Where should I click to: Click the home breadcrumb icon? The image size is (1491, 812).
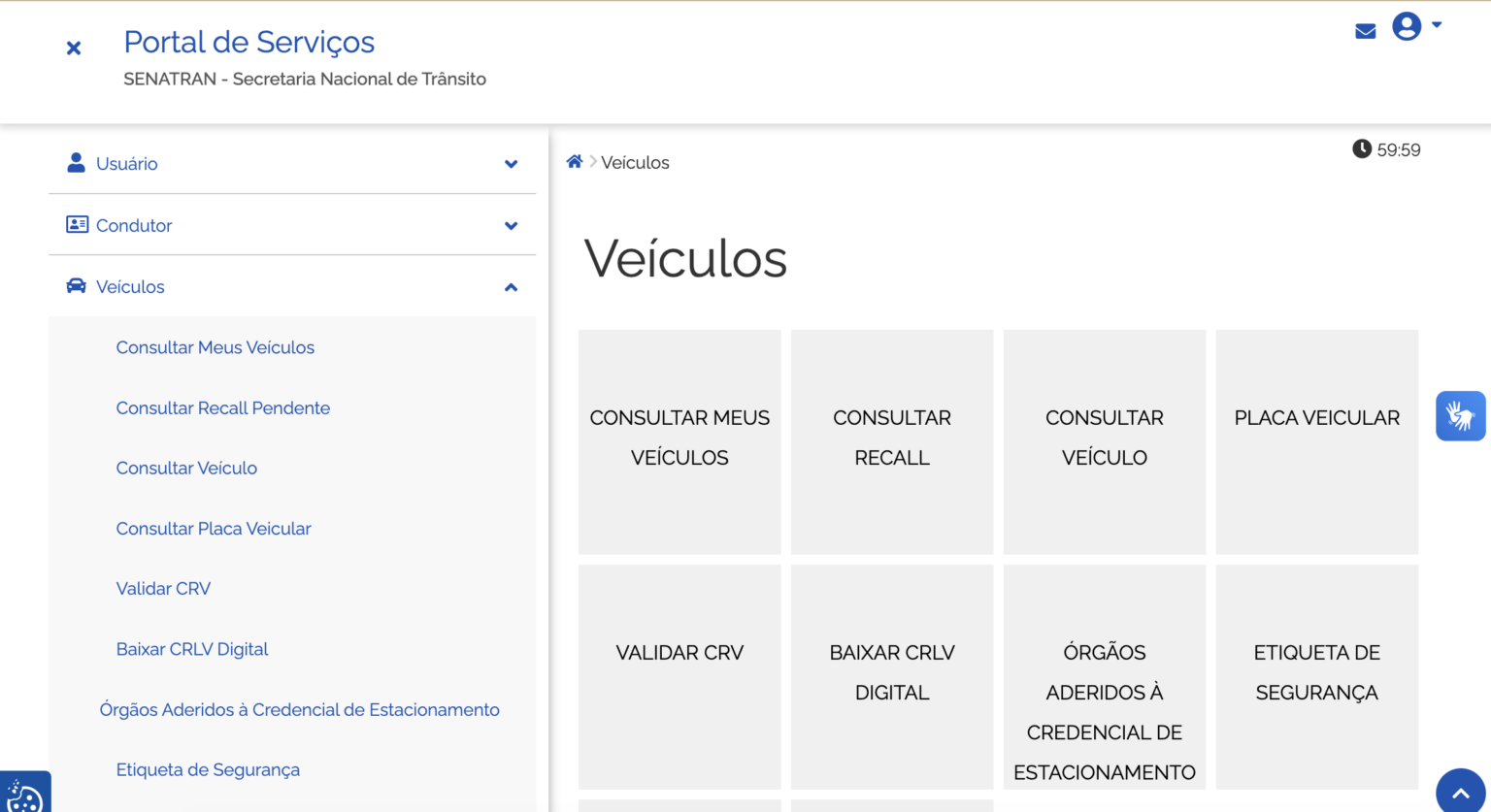[x=574, y=161]
